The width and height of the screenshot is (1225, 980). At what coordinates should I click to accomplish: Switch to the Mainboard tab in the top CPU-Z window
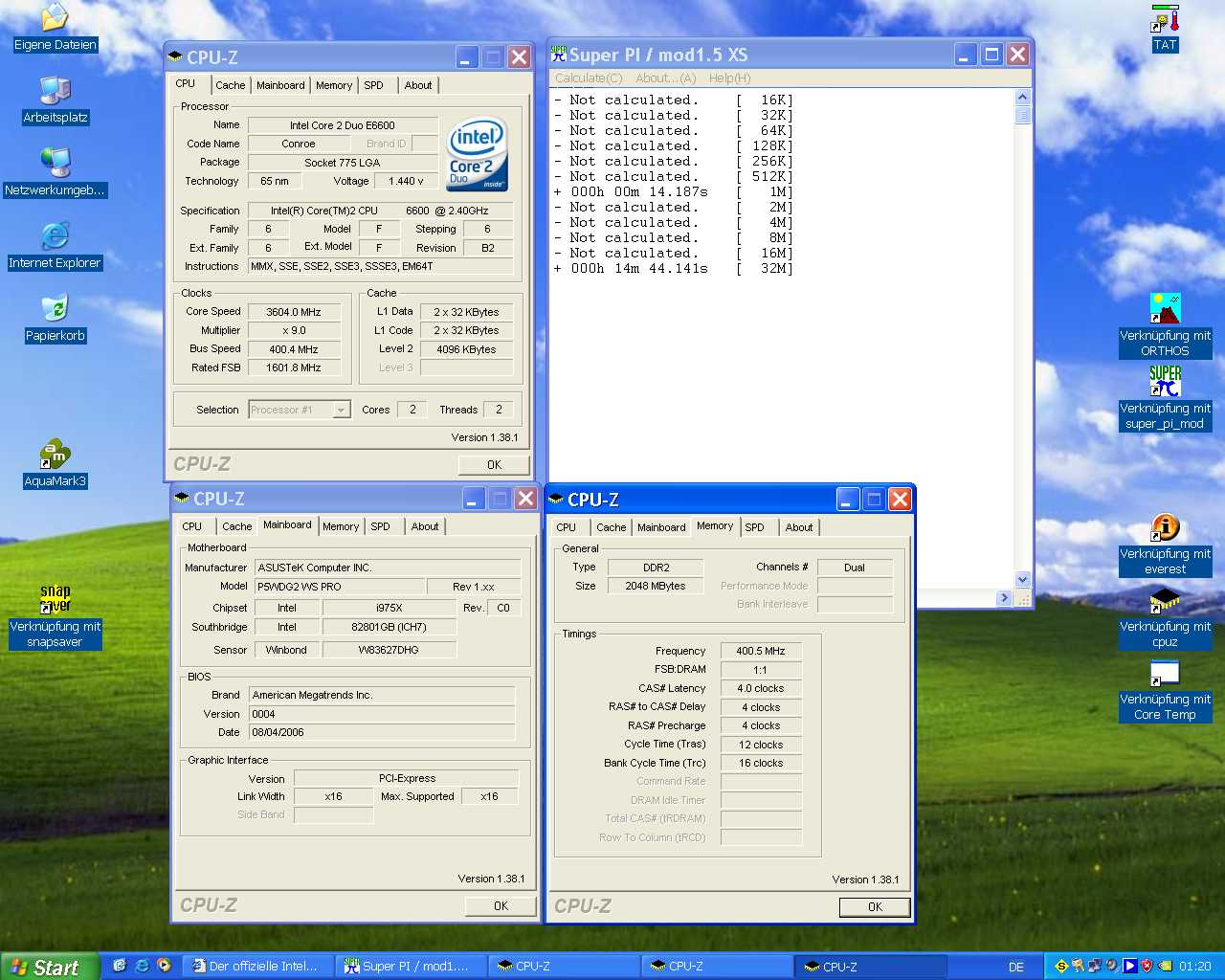point(280,85)
